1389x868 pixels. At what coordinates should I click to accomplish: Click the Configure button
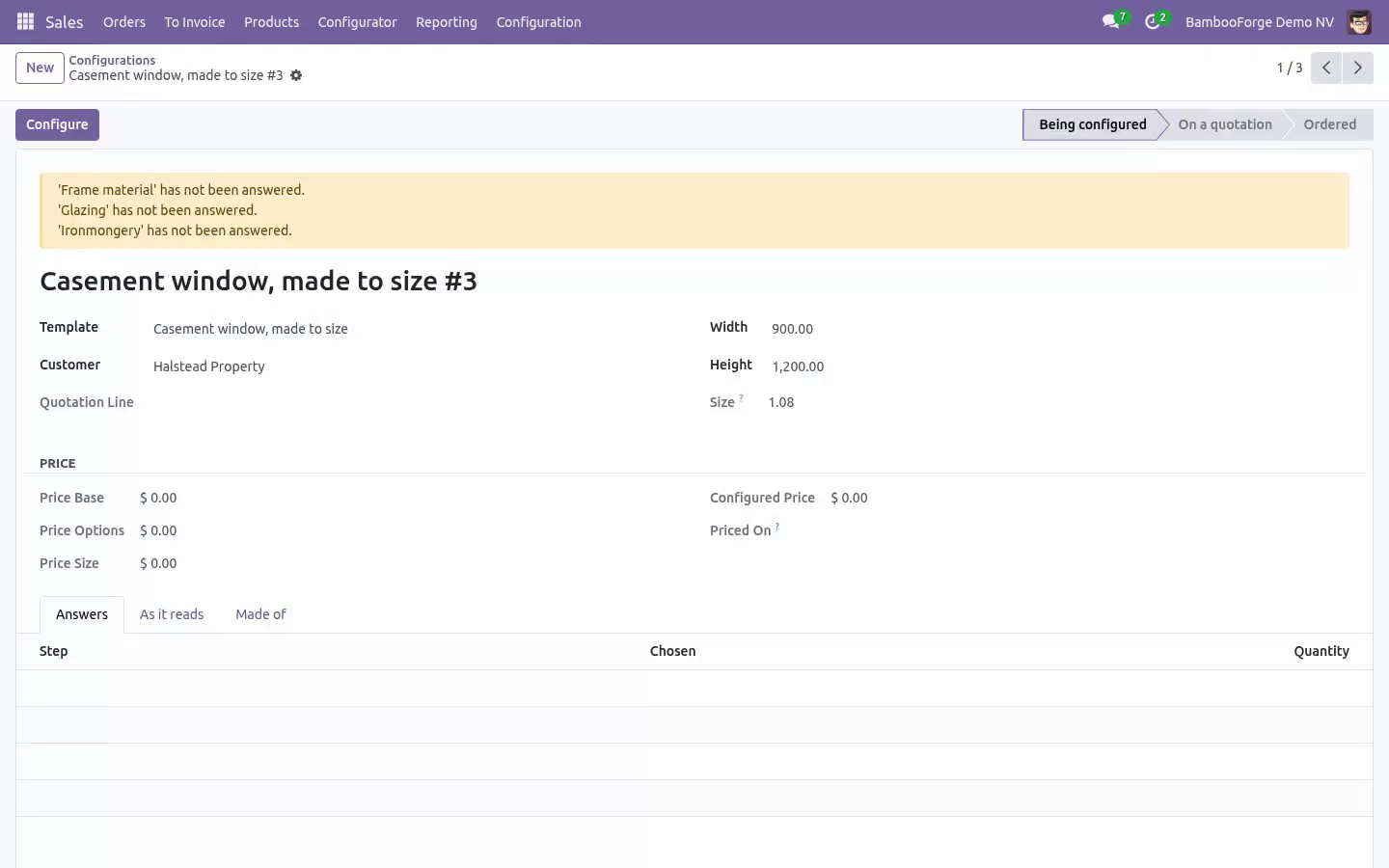(57, 124)
